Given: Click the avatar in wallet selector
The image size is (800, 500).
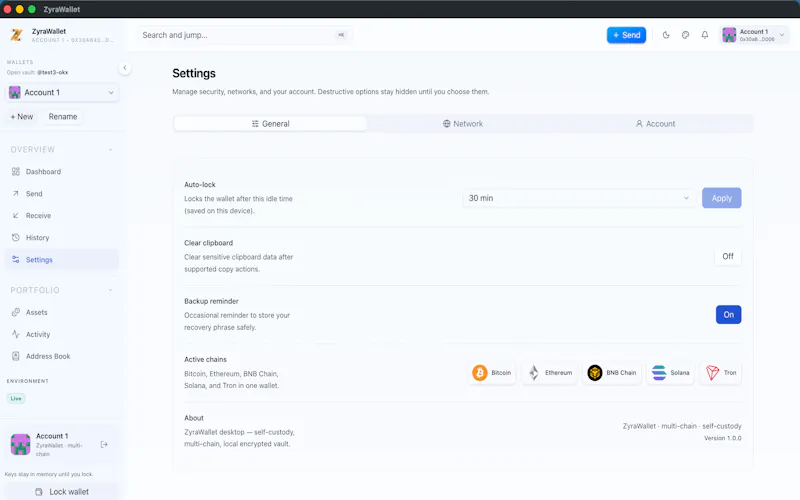Looking at the screenshot, I should (x=15, y=92).
